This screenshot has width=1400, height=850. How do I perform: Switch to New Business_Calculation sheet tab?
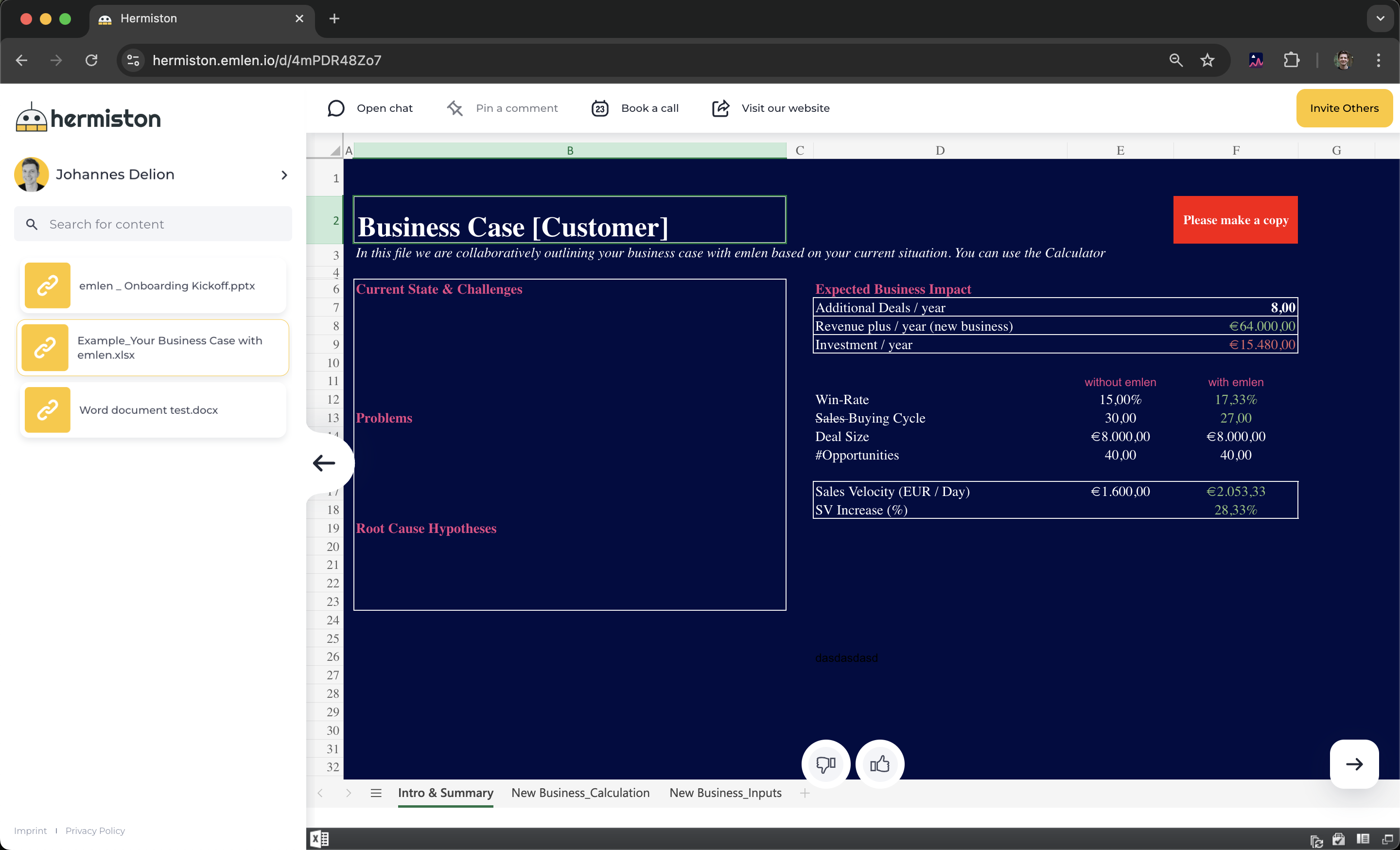(580, 793)
